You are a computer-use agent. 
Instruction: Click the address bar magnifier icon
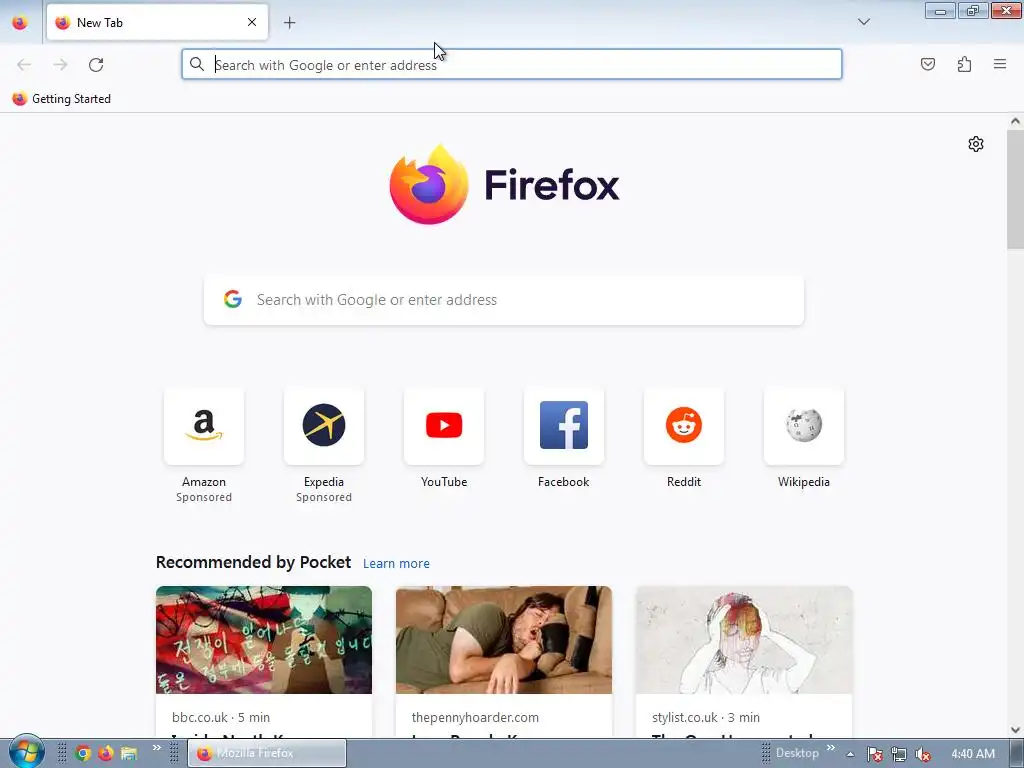pos(197,64)
